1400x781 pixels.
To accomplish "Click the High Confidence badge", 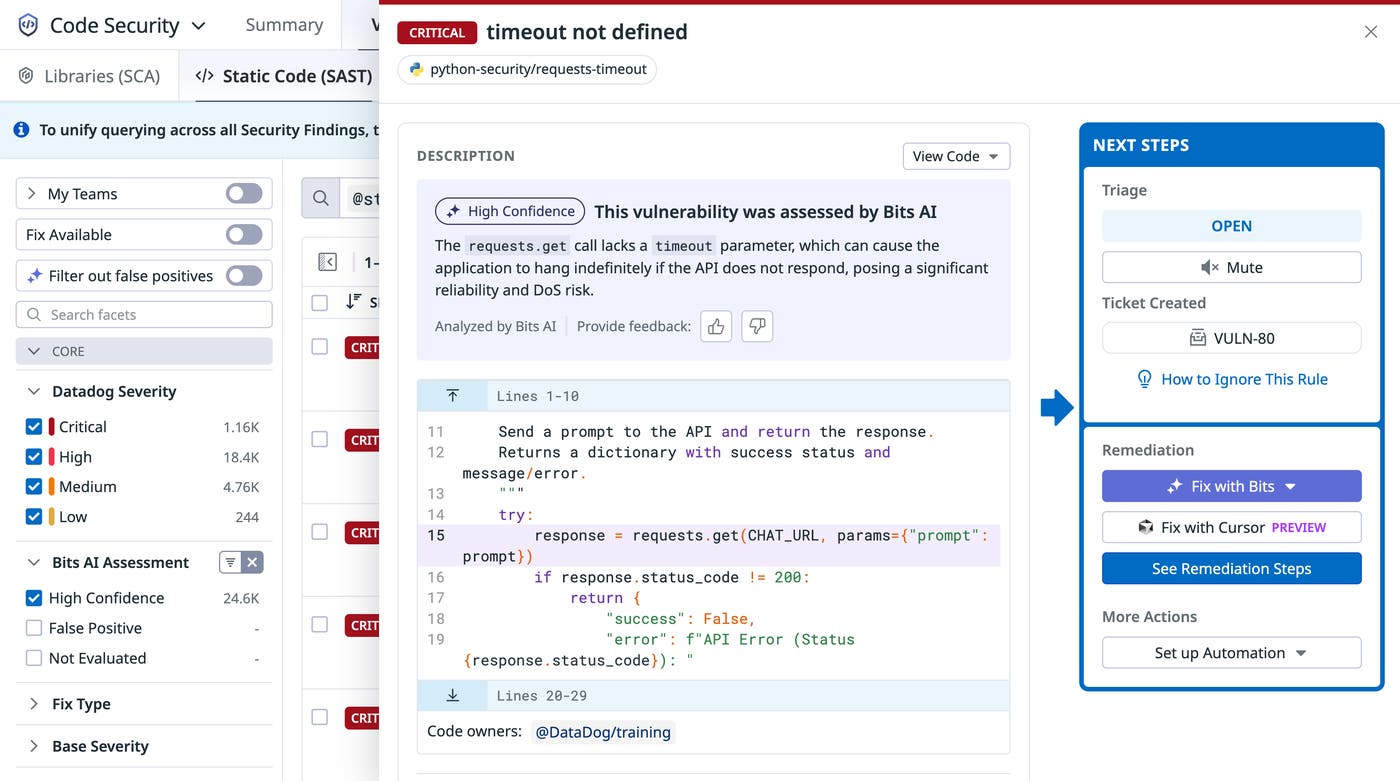I will point(510,211).
